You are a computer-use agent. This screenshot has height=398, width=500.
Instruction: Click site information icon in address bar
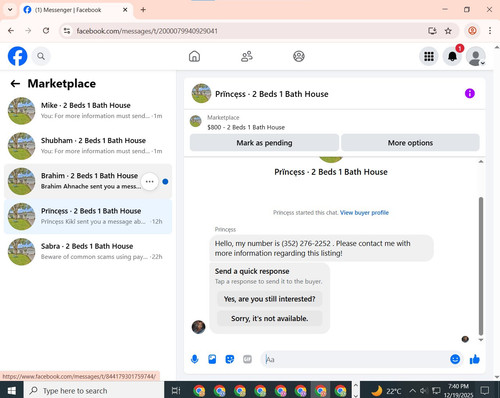click(x=67, y=31)
